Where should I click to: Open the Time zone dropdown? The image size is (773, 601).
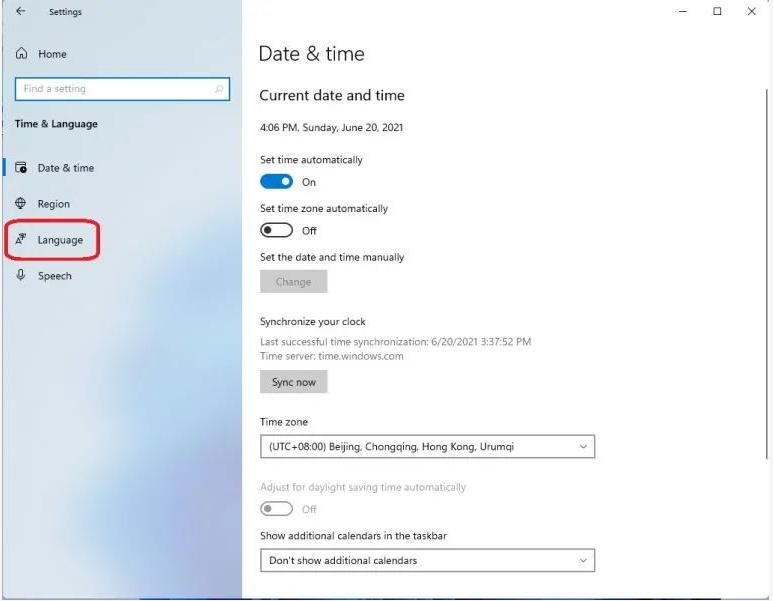[426, 447]
